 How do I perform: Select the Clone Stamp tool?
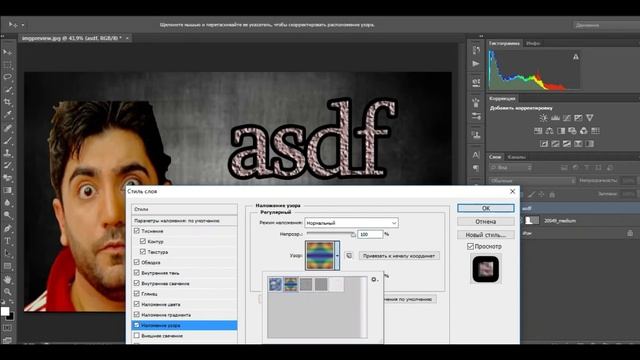pos(7,153)
